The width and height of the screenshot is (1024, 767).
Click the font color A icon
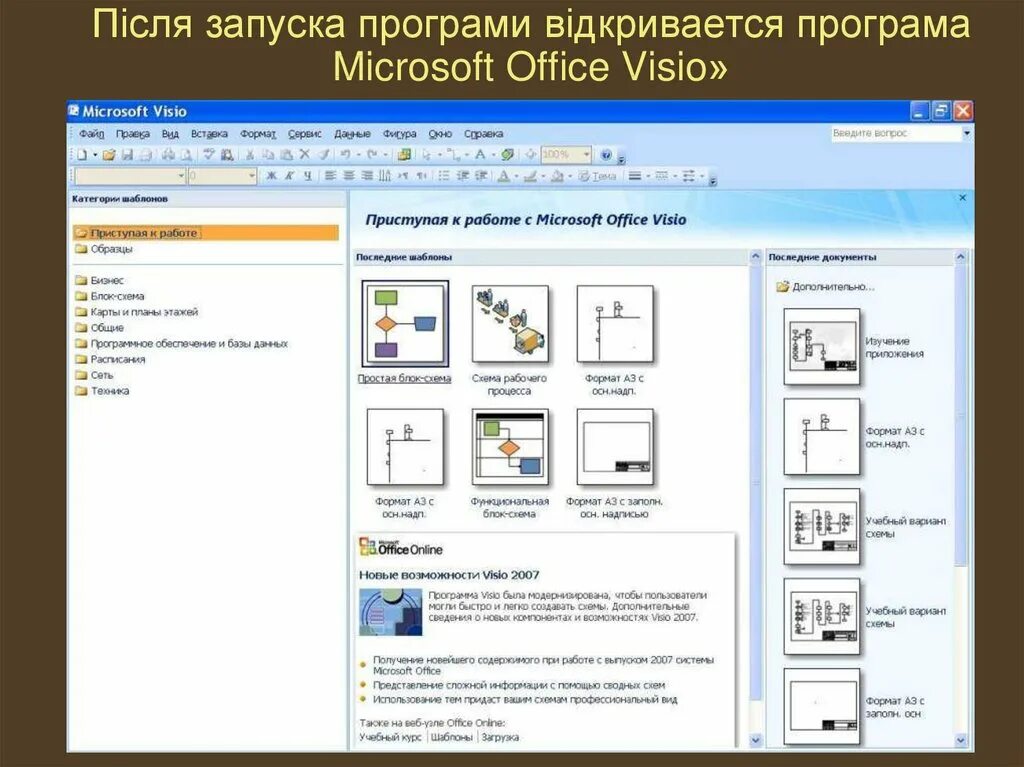coord(503,176)
